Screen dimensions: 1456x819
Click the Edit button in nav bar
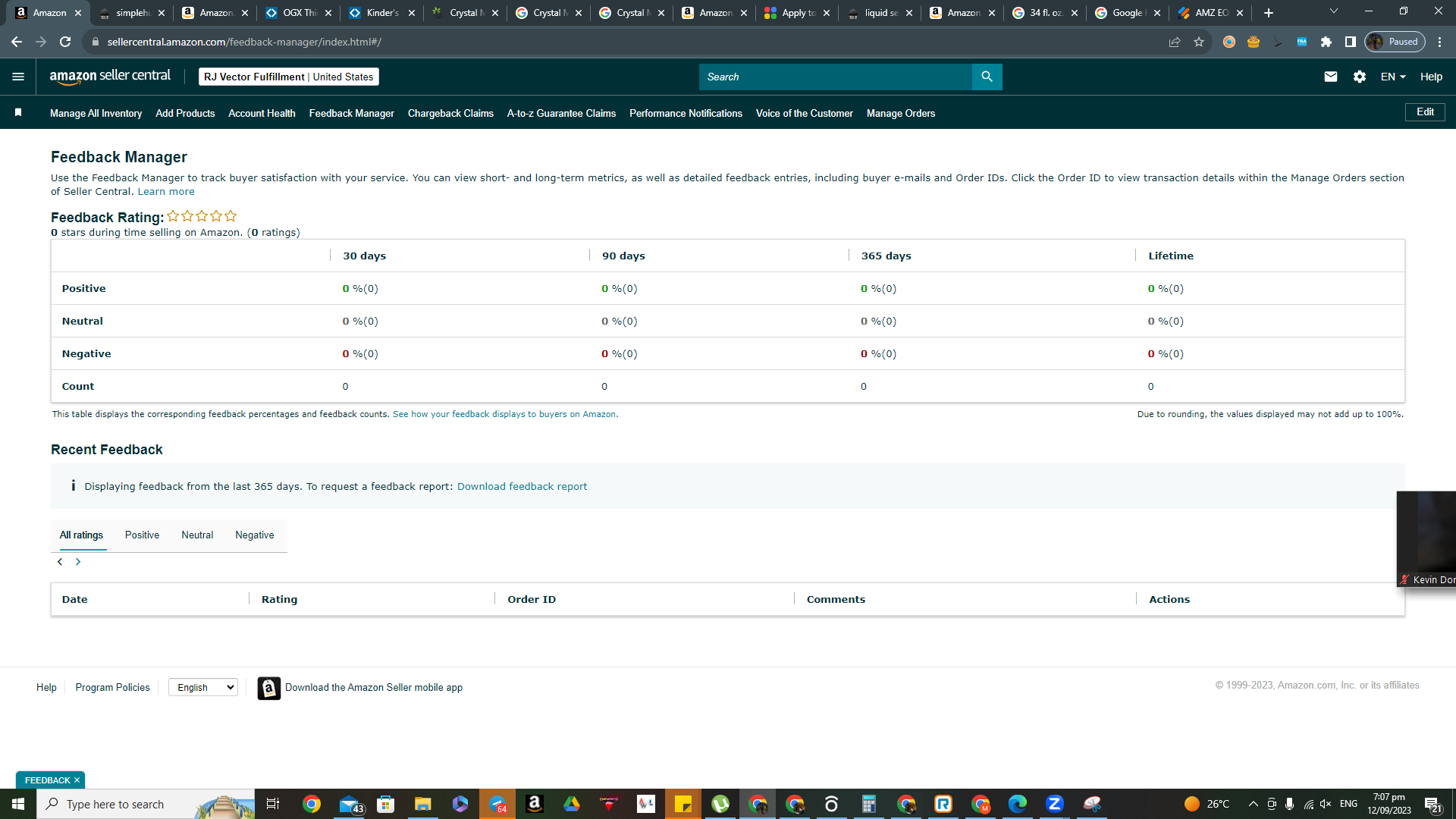coord(1425,111)
